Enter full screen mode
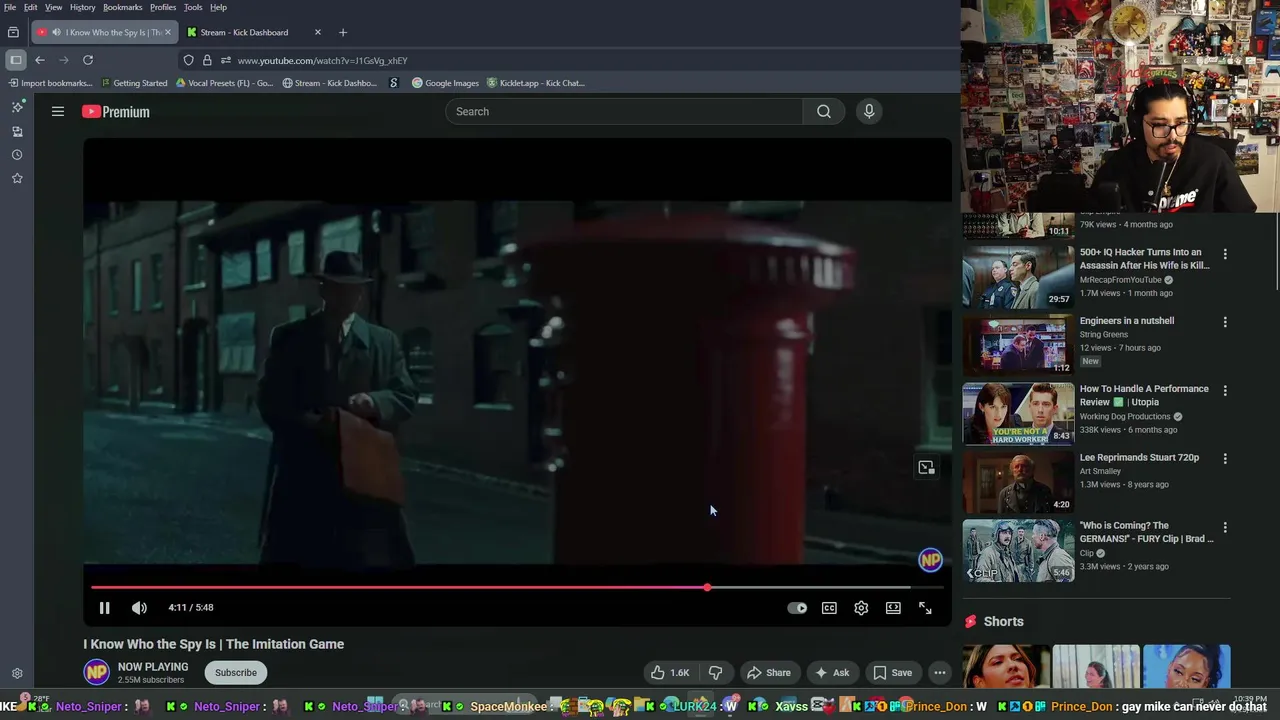The width and height of the screenshot is (1280, 720). coord(925,608)
